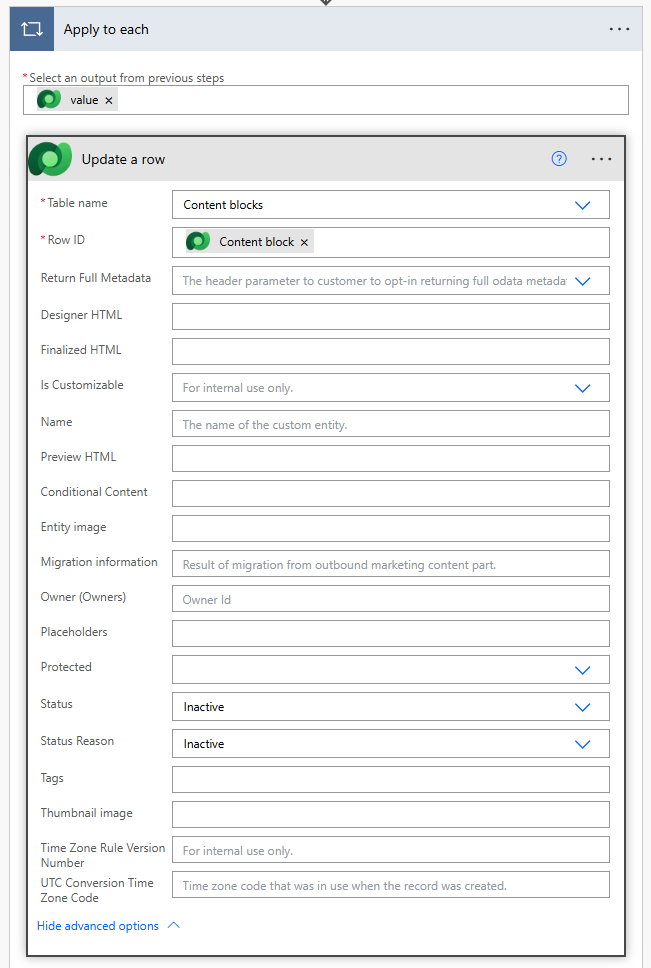This screenshot has width=651, height=968.
Task: Focus the Owner (Owners) field
Action: 390,599
